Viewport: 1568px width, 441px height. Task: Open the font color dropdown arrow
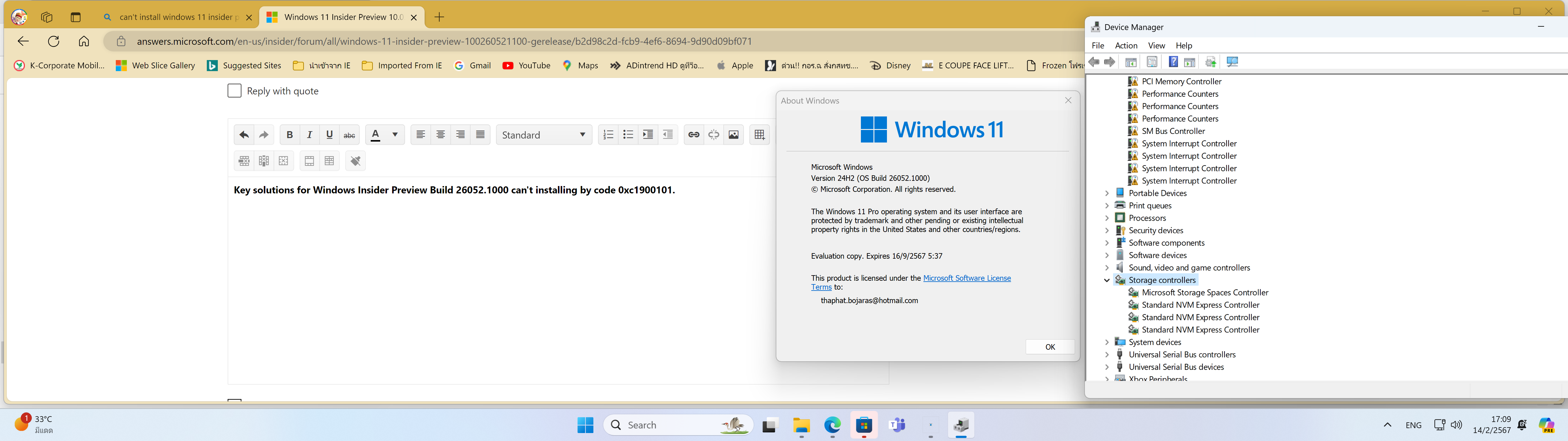point(395,135)
